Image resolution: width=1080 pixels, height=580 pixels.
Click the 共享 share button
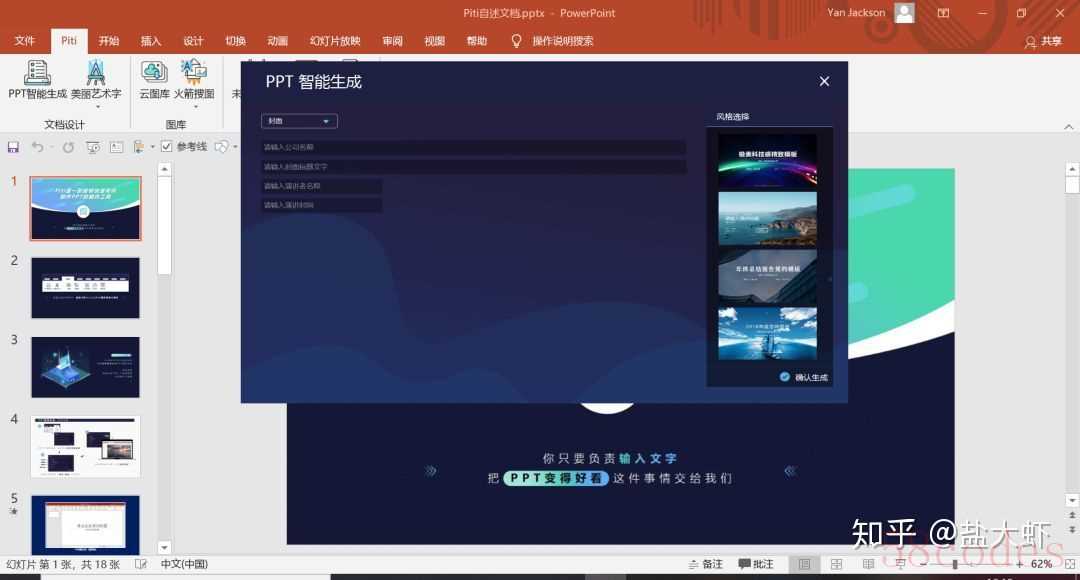point(1043,42)
